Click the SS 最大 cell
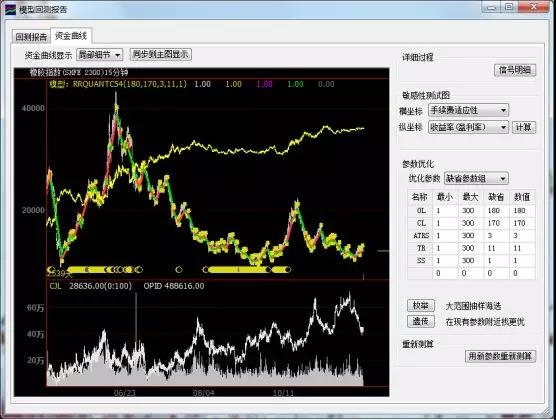The height and width of the screenshot is (420, 556). 471,260
